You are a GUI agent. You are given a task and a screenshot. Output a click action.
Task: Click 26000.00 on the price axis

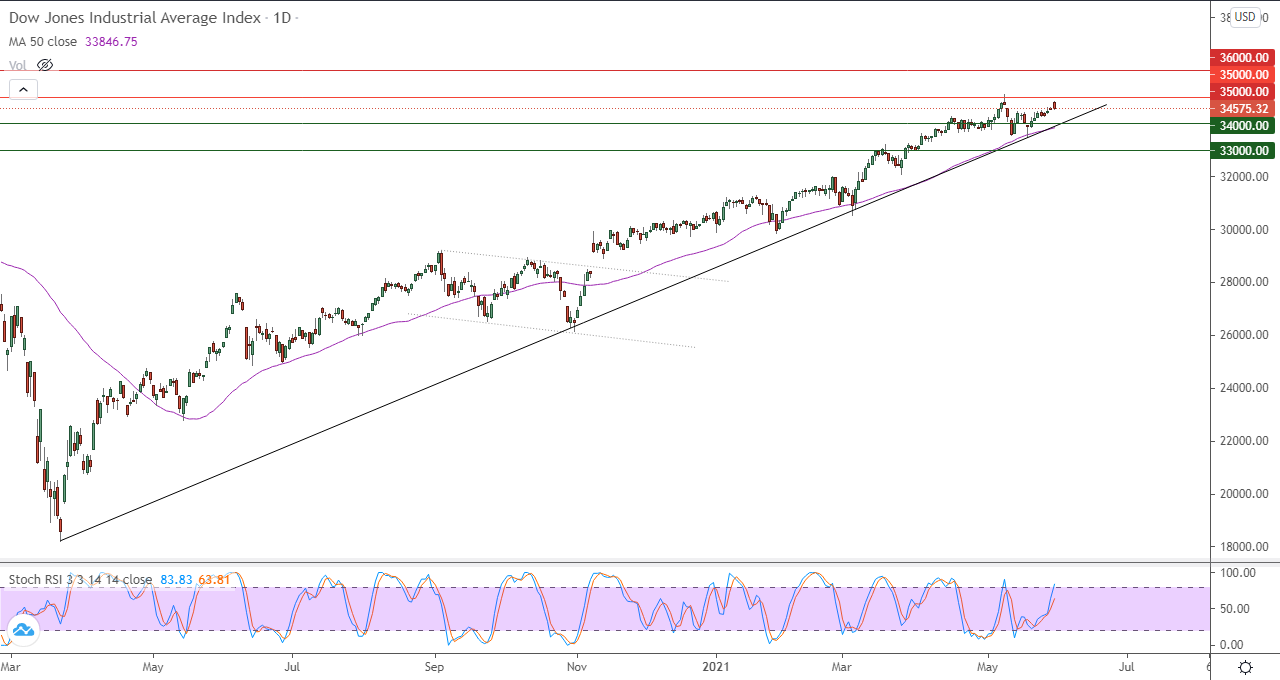coord(1245,335)
